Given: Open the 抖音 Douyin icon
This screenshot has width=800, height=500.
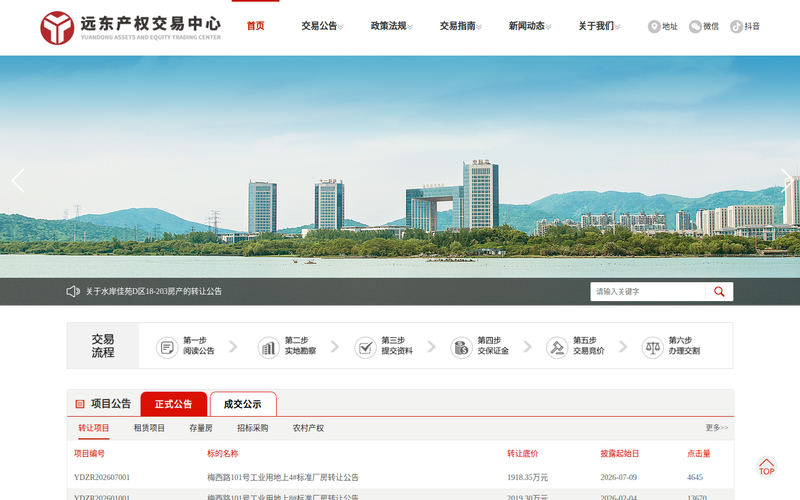Looking at the screenshot, I should (736, 27).
